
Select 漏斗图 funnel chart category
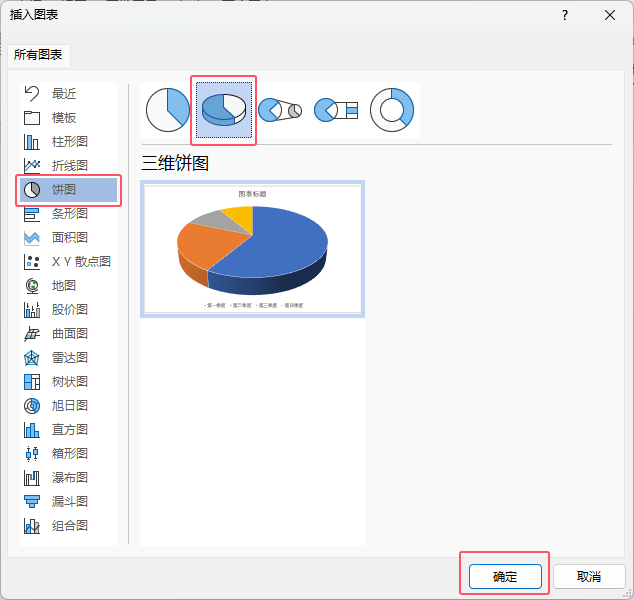[x=68, y=501]
